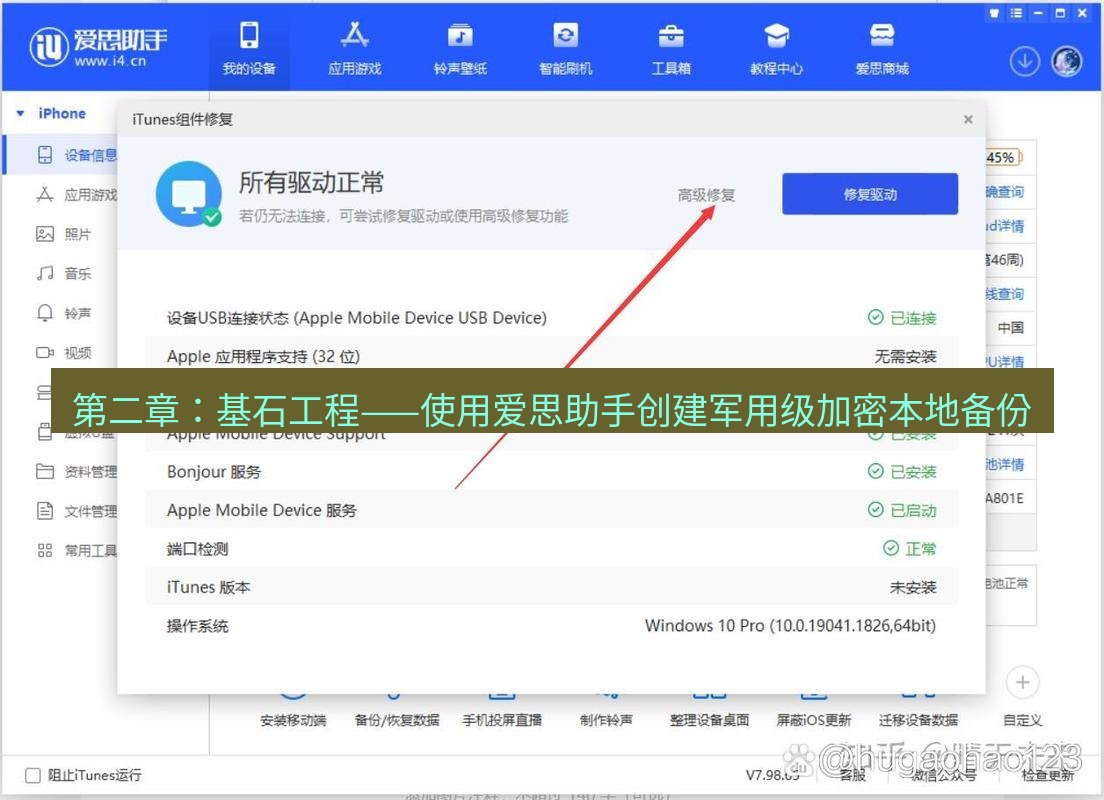Open 手机投屏直播 tool
Viewport: 1104px width, 800px height.
pos(502,720)
